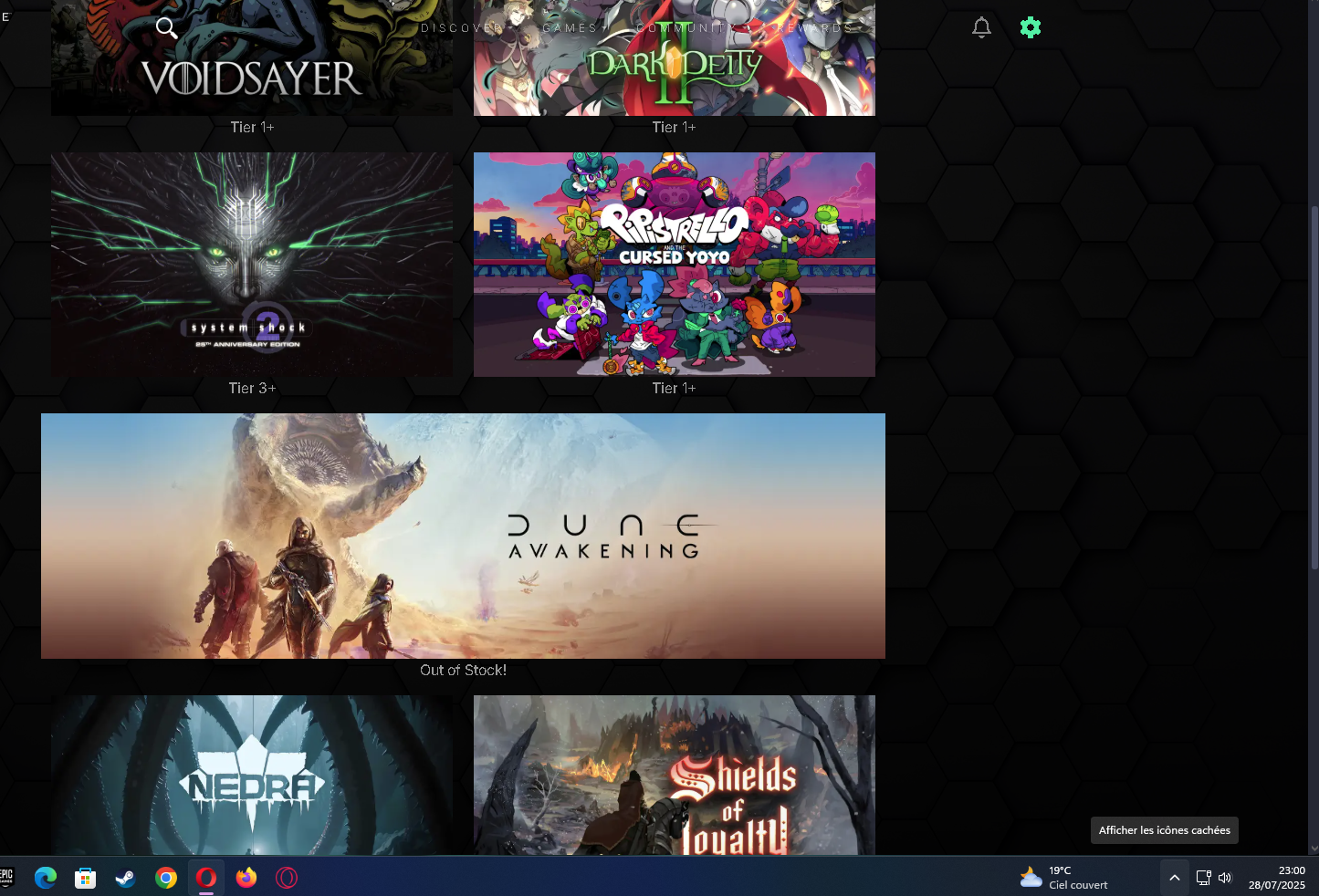Open the weather widget showing 19°C
Screen dimensions: 1319x896
(1064, 878)
